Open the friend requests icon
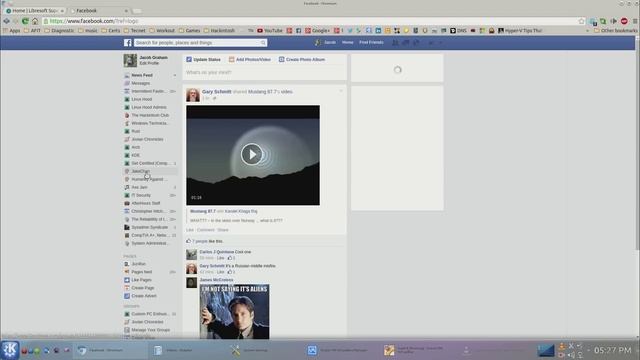The image size is (640, 360). (x=395, y=42)
